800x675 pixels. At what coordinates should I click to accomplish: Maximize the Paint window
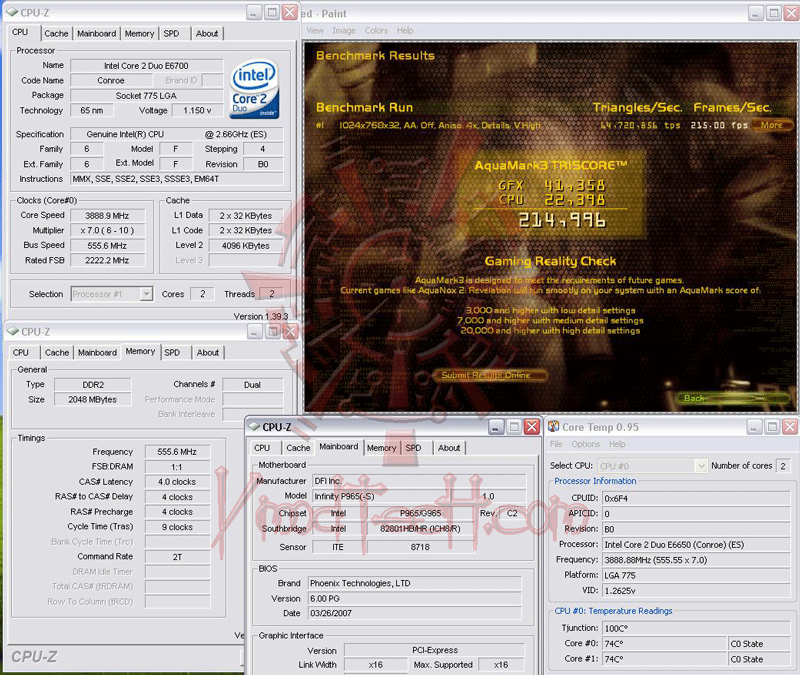coord(773,13)
